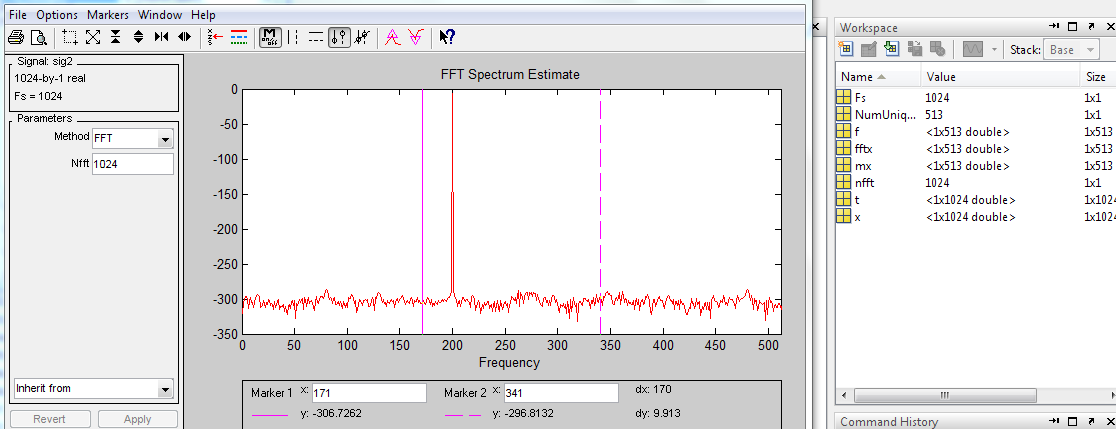The width and height of the screenshot is (1116, 429).
Task: Open the File menu
Action: [x=18, y=14]
